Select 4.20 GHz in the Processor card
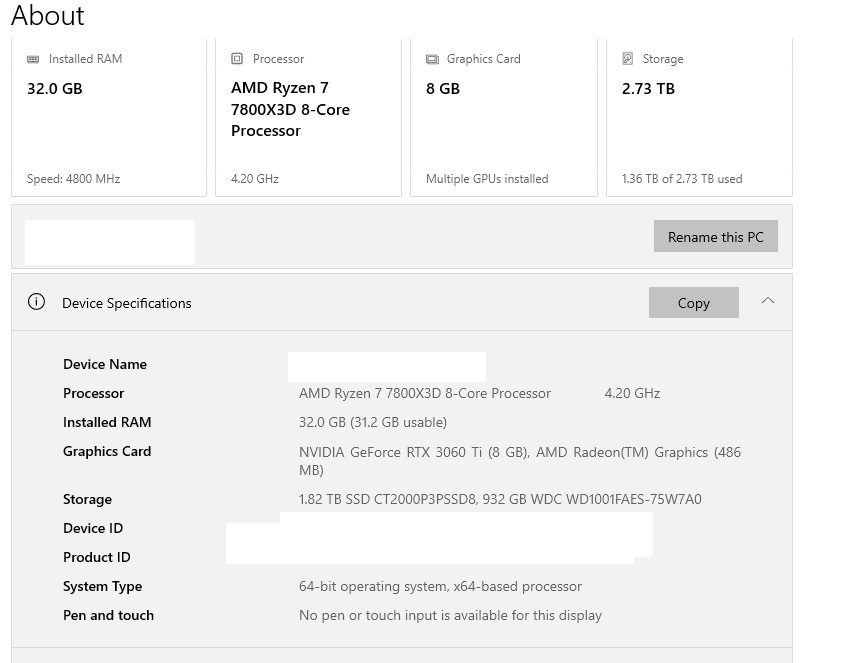Image resolution: width=855 pixels, height=663 pixels. pos(255,179)
